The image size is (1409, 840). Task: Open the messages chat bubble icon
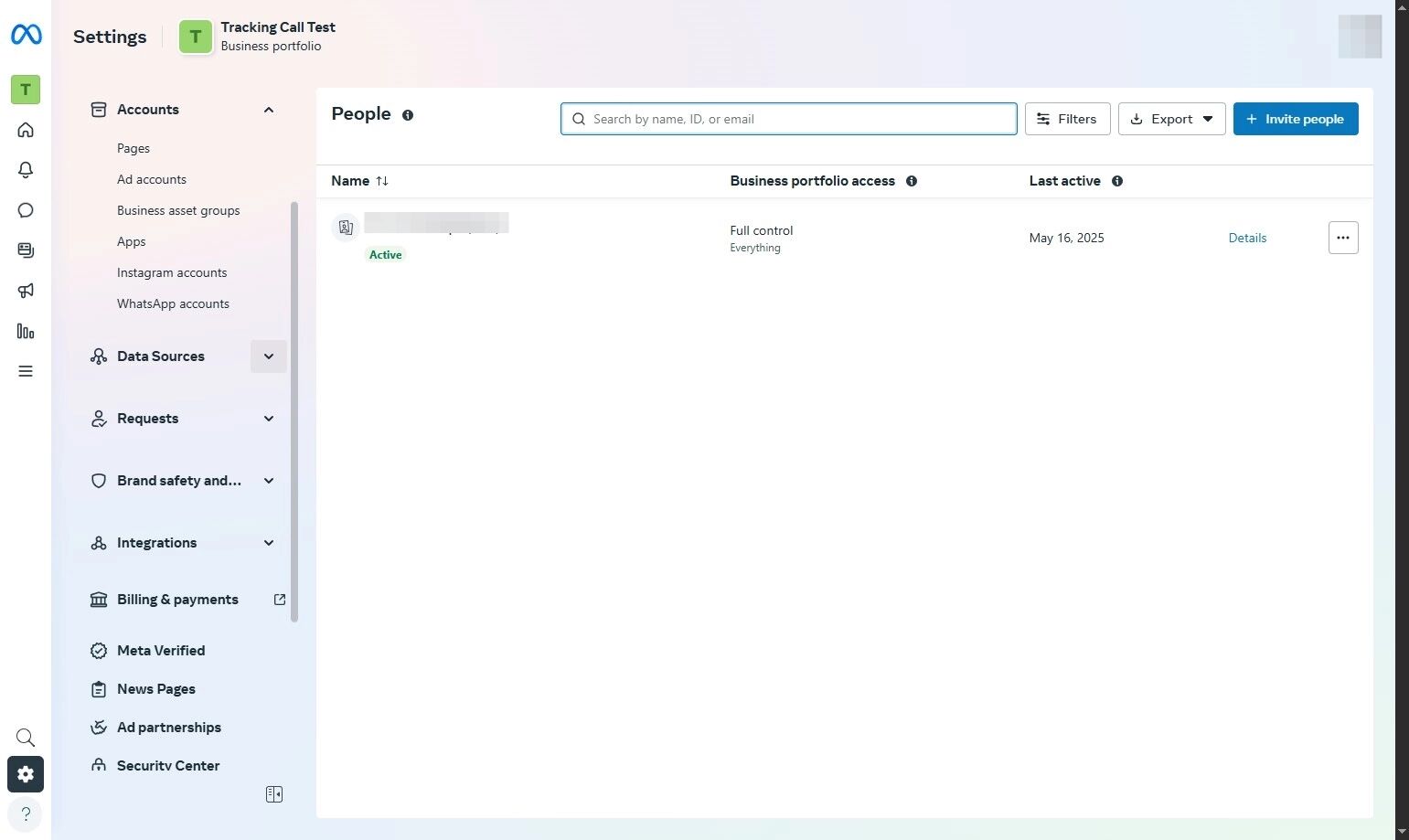pos(26,210)
